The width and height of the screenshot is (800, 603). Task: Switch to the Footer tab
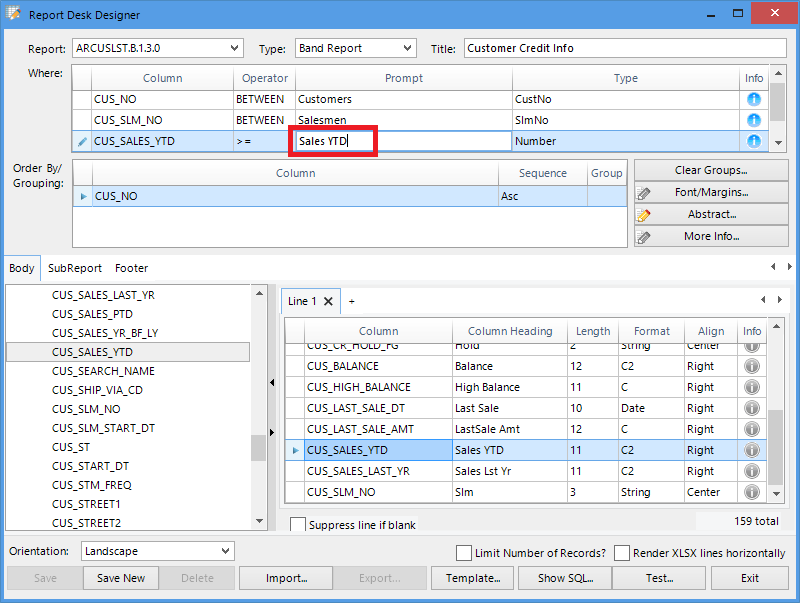point(131,268)
